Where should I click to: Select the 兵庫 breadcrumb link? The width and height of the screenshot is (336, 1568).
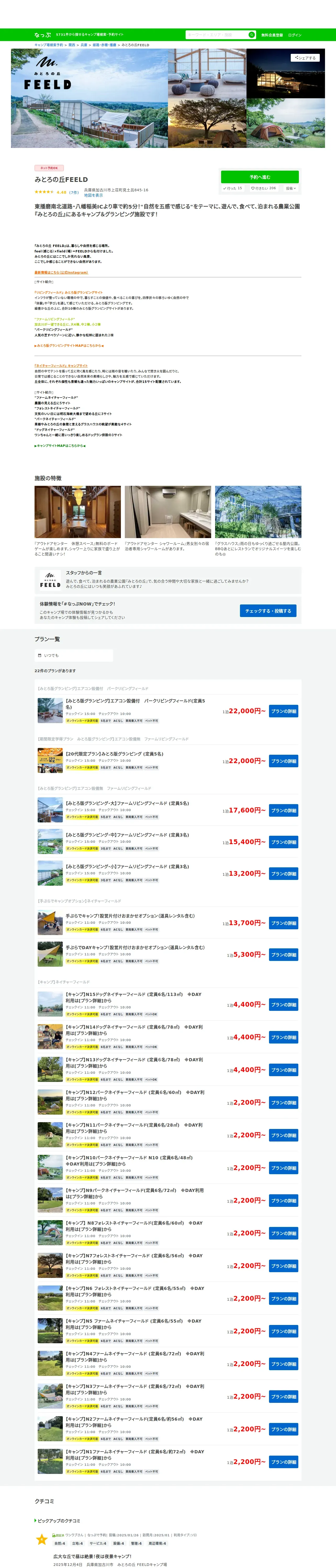pyautogui.click(x=84, y=45)
